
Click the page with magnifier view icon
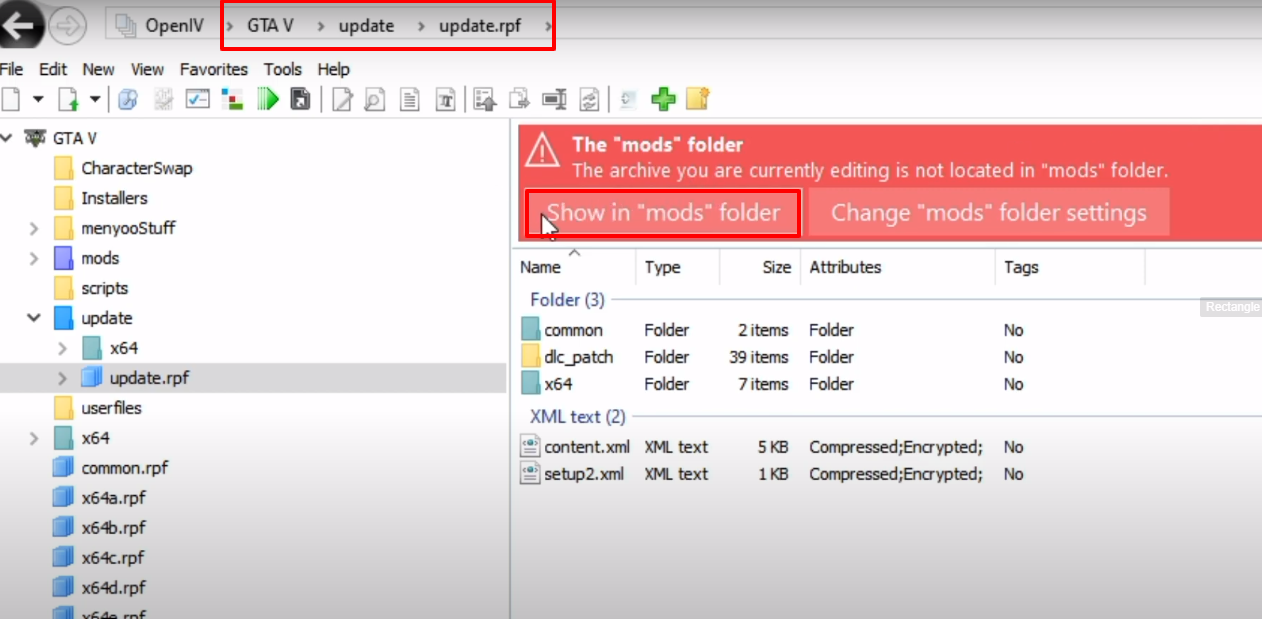point(375,99)
